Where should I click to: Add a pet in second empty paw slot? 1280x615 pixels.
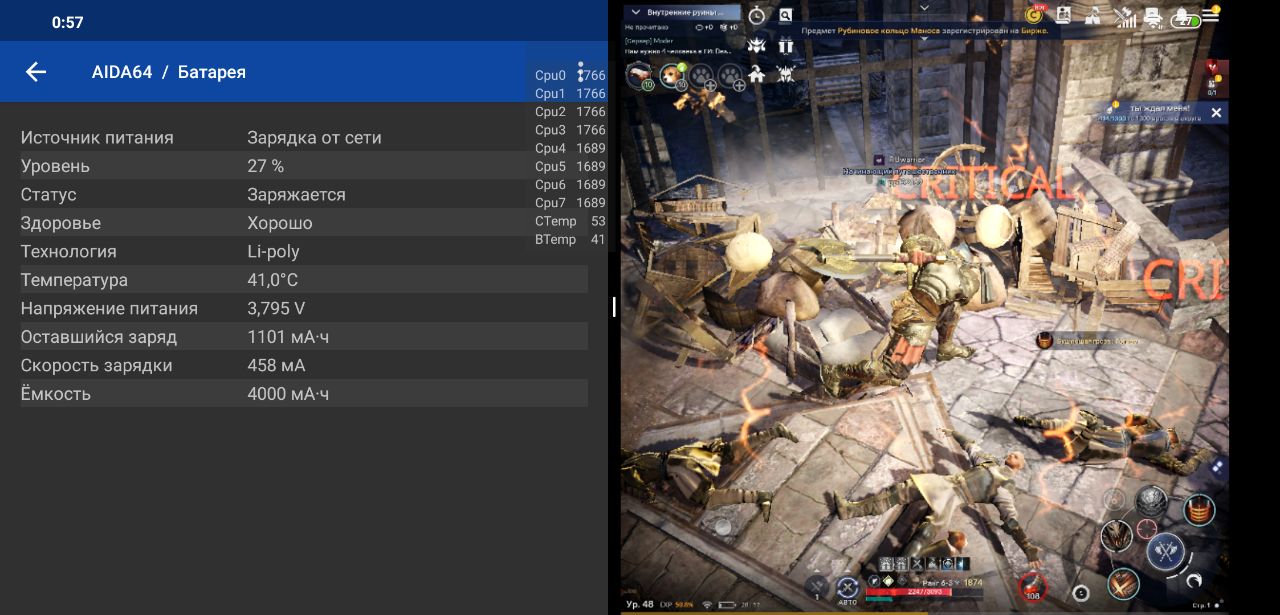[x=731, y=75]
